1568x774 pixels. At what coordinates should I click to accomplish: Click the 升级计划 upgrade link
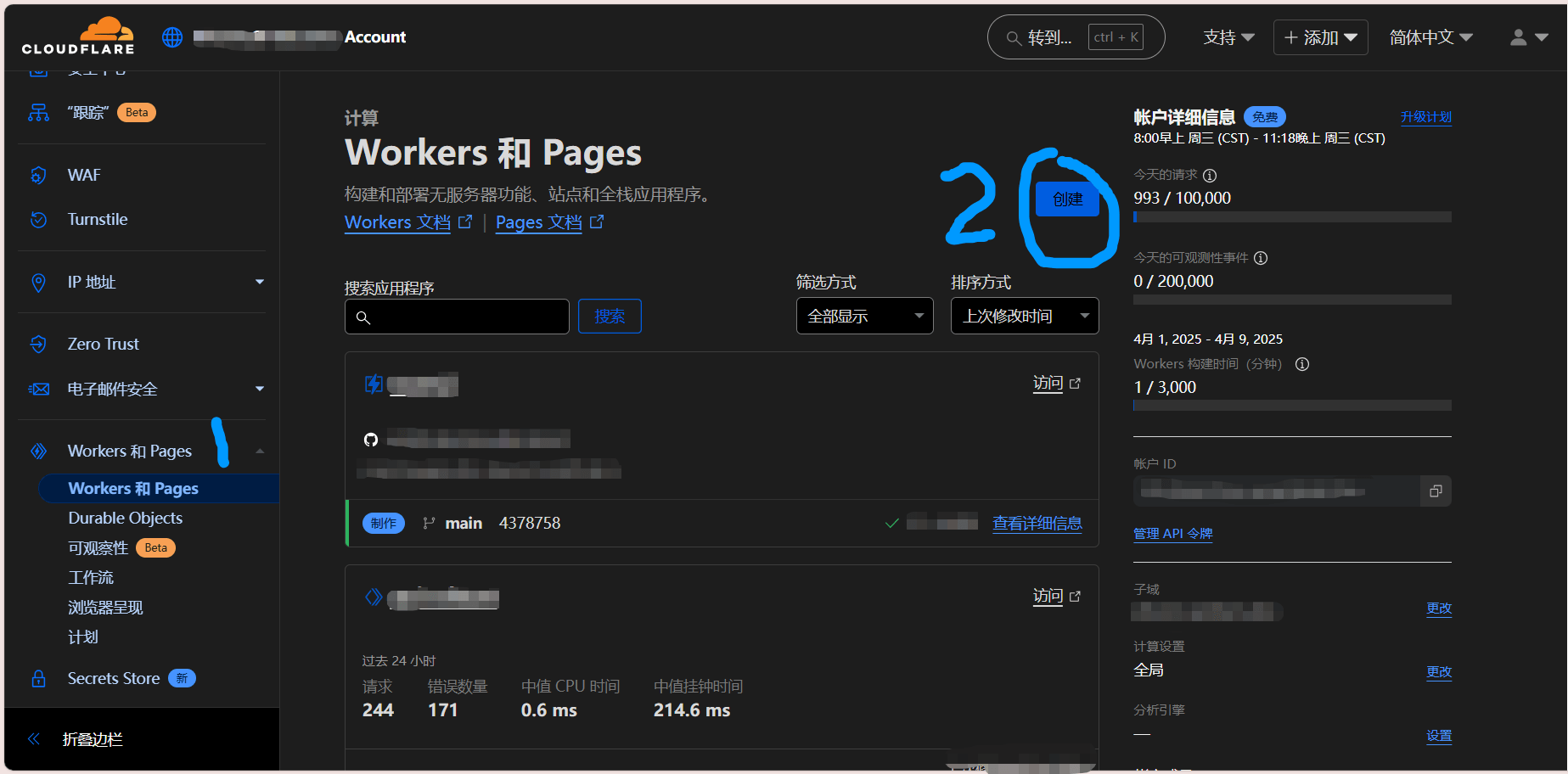point(1425,117)
